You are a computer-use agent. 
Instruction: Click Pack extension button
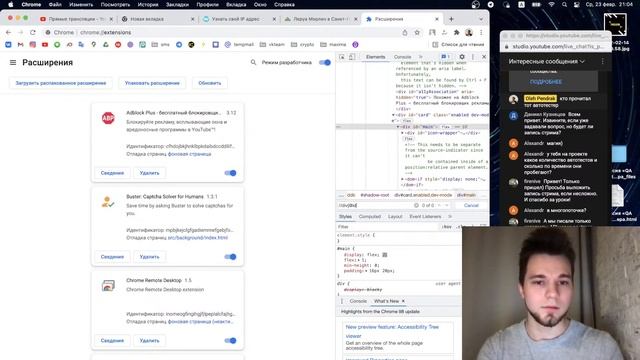pos(152,83)
